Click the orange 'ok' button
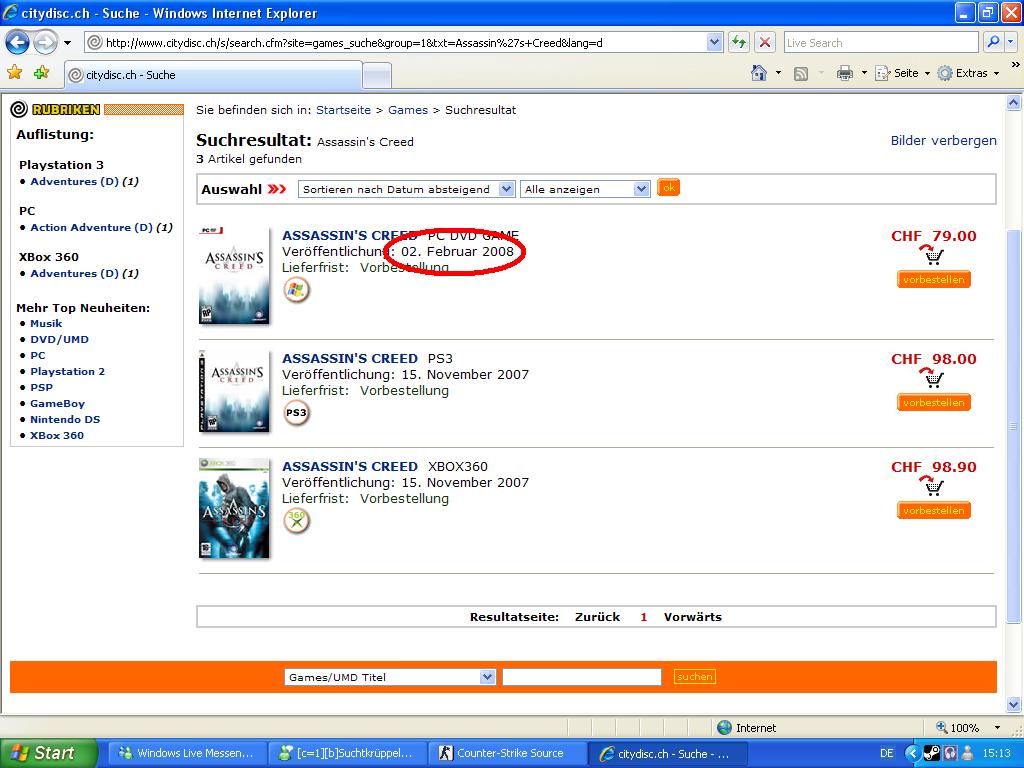This screenshot has height=768, width=1024. (668, 188)
